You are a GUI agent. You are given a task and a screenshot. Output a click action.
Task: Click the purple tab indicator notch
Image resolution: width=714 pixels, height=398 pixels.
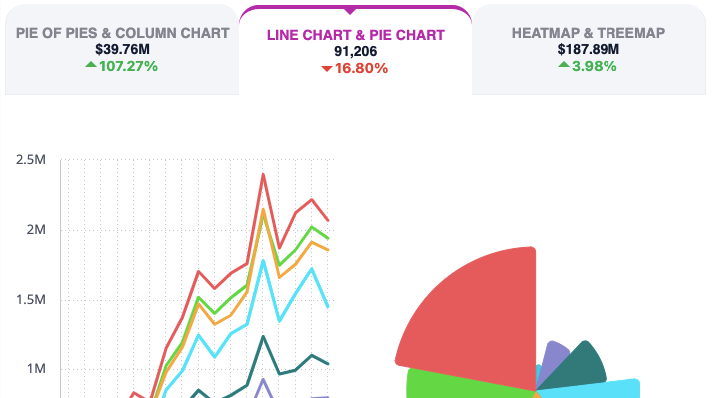point(350,11)
